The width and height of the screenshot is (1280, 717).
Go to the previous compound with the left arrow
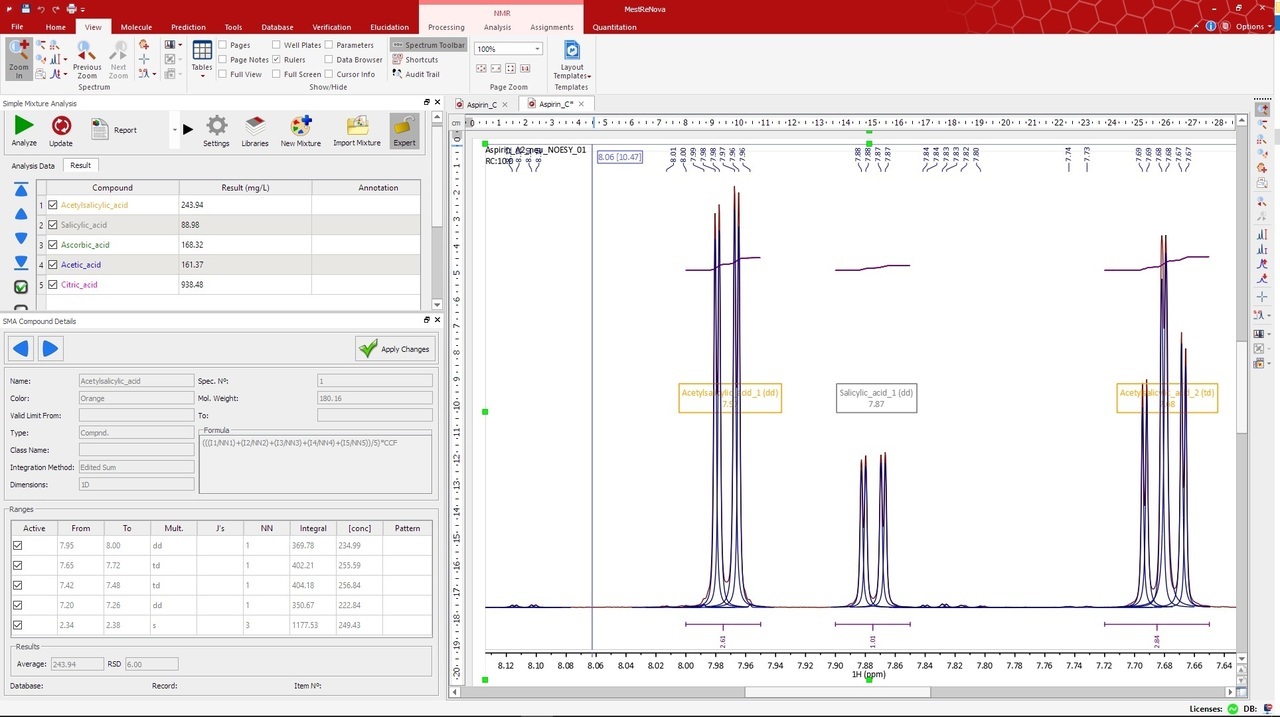pos(20,348)
